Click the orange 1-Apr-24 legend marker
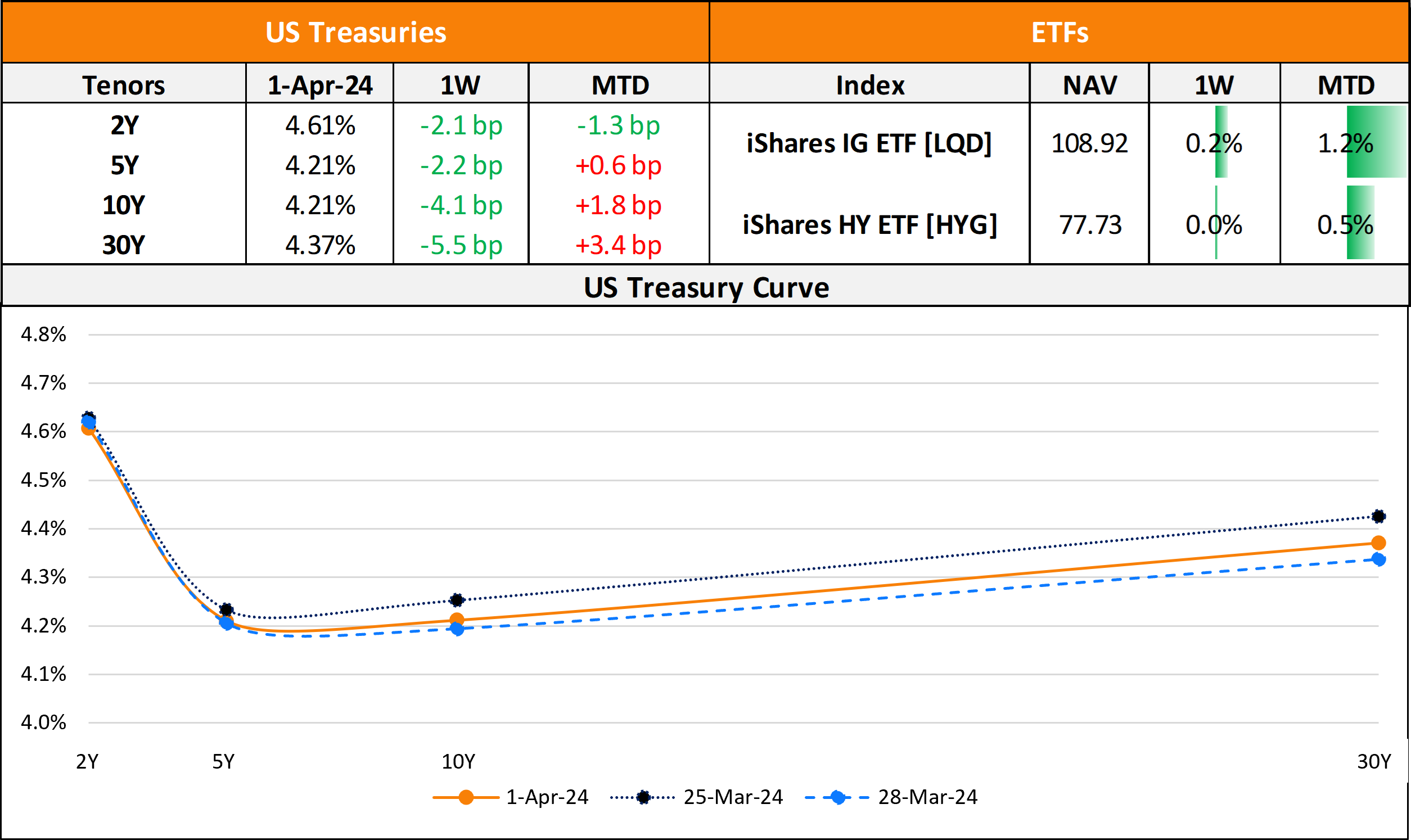The height and width of the screenshot is (840, 1411). pyautogui.click(x=466, y=797)
